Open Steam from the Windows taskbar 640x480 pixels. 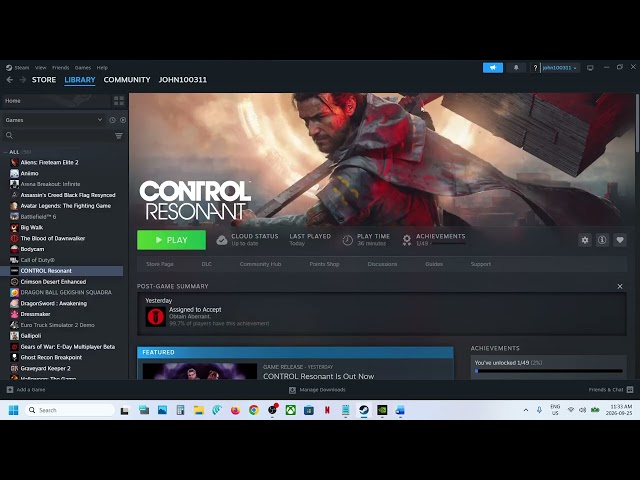click(x=364, y=410)
